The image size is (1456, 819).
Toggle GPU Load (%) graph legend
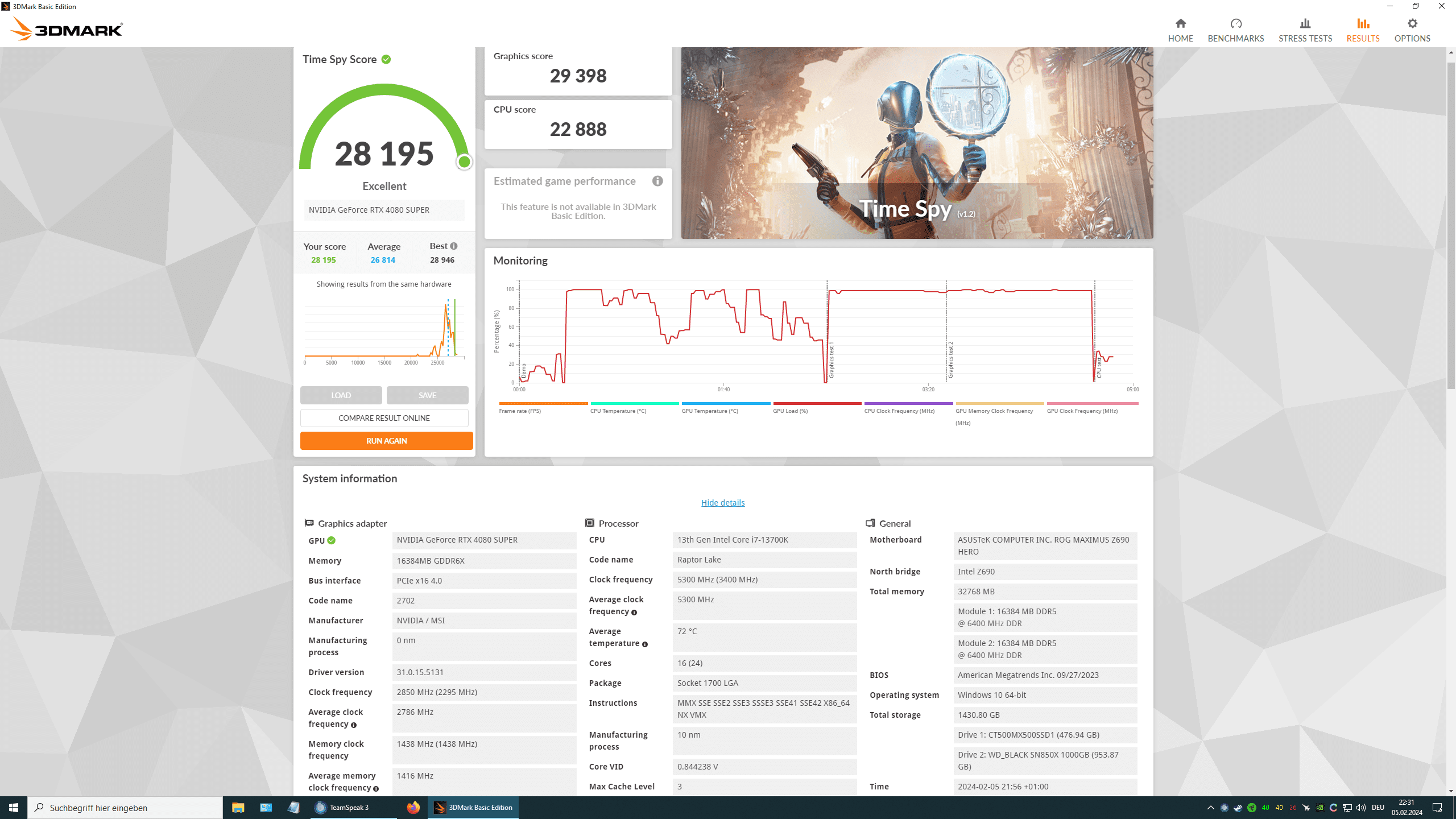[x=817, y=408]
